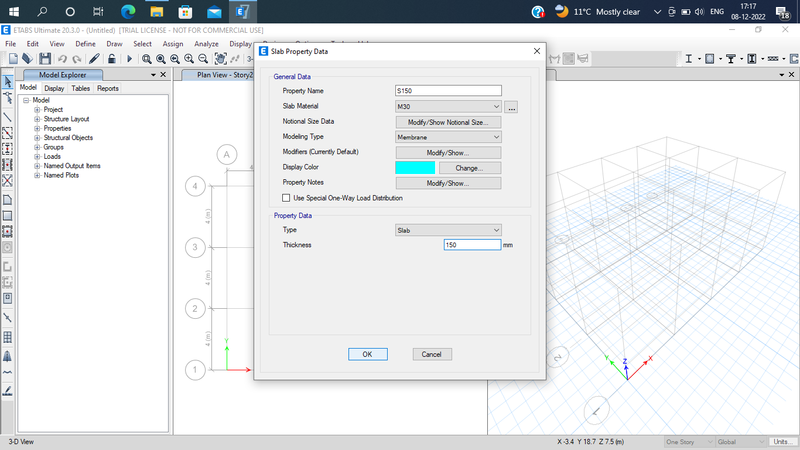Expand the Structure Layout tree node
The image size is (800, 450).
click(x=37, y=119)
